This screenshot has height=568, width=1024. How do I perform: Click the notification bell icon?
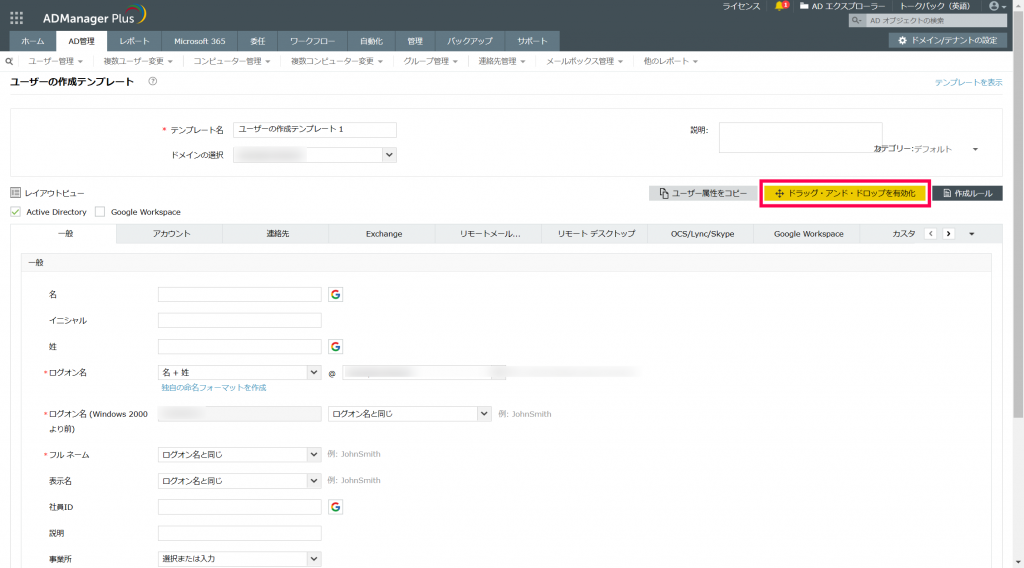pos(781,6)
